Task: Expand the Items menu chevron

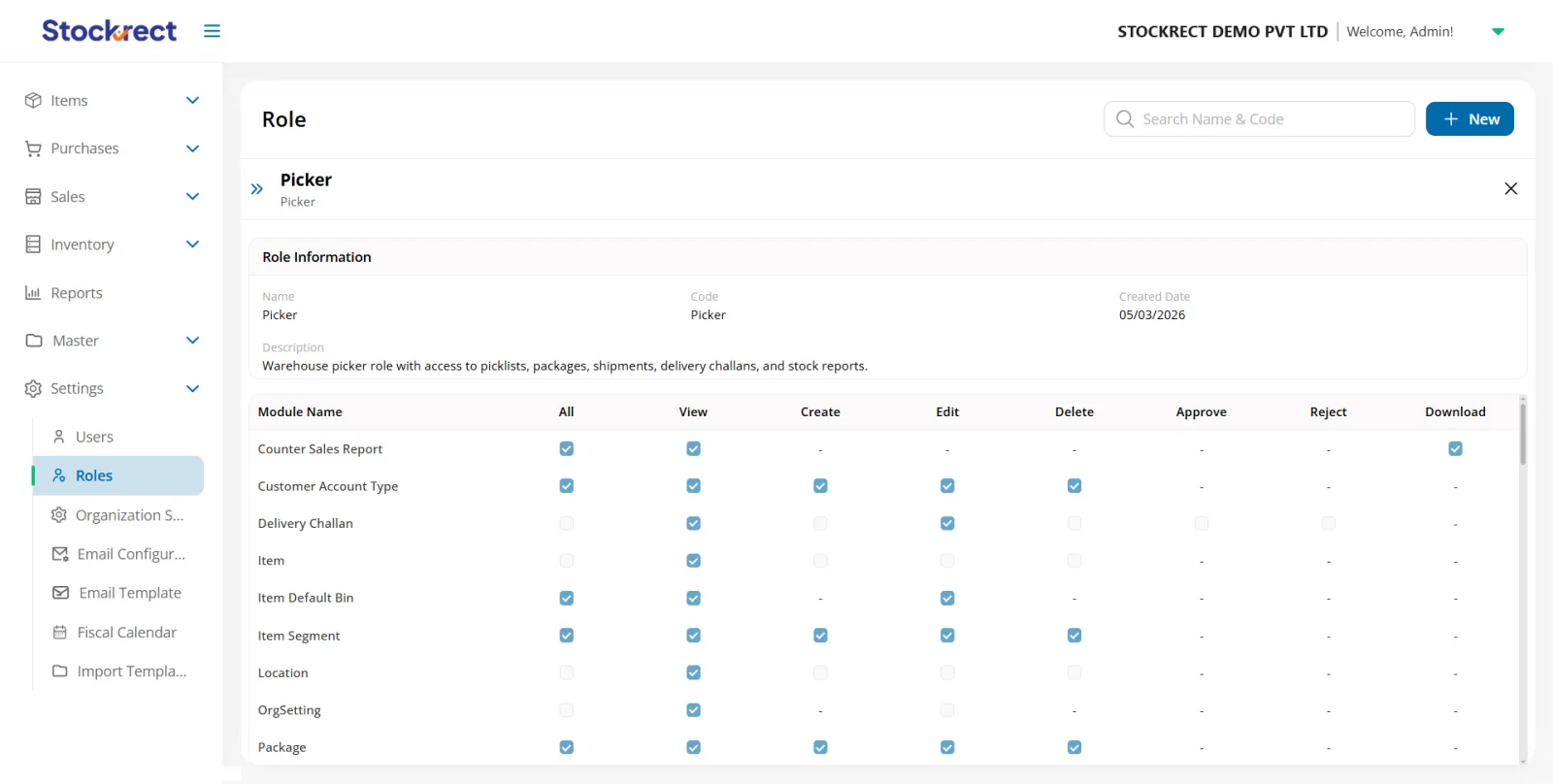Action: (192, 100)
